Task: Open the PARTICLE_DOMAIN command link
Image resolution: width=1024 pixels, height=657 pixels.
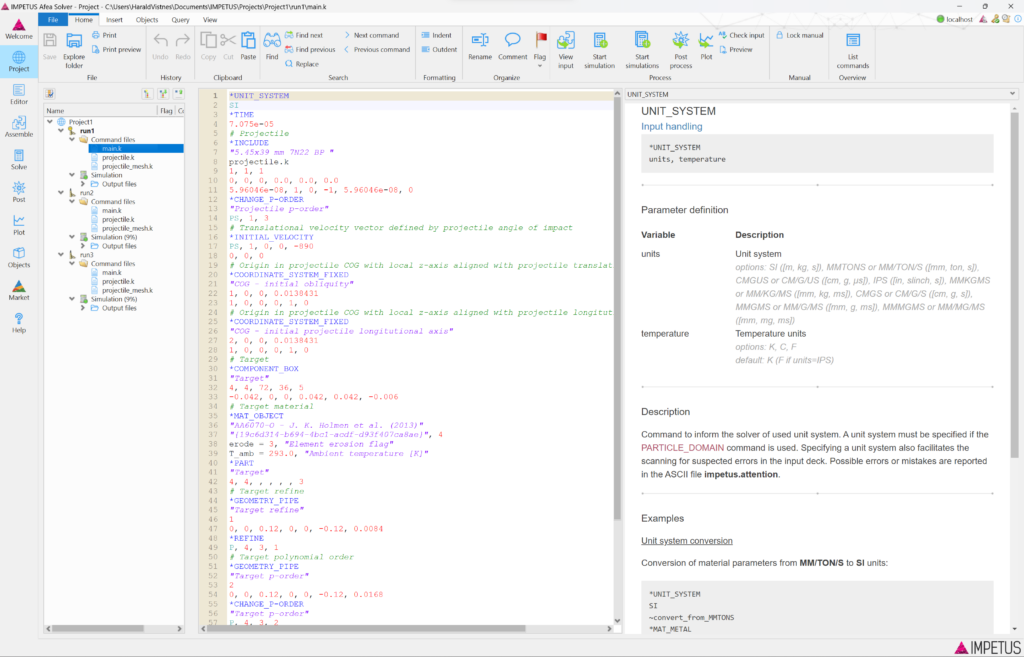Action: point(682,448)
